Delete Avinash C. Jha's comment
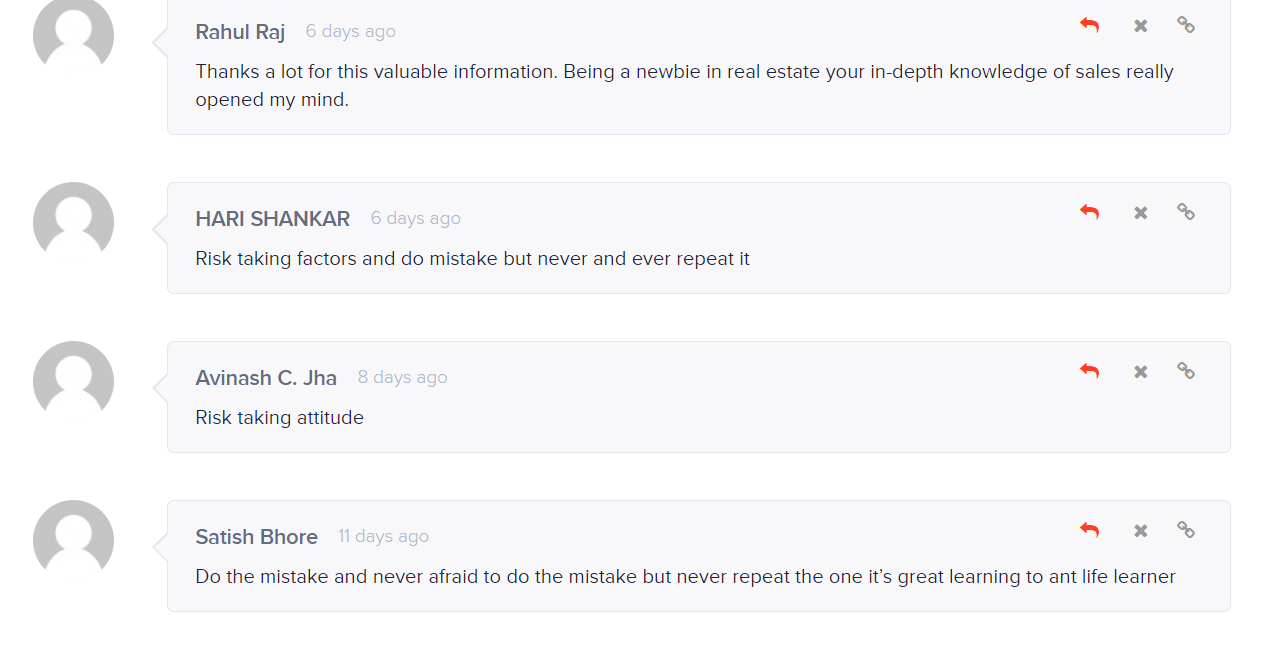 (1141, 372)
